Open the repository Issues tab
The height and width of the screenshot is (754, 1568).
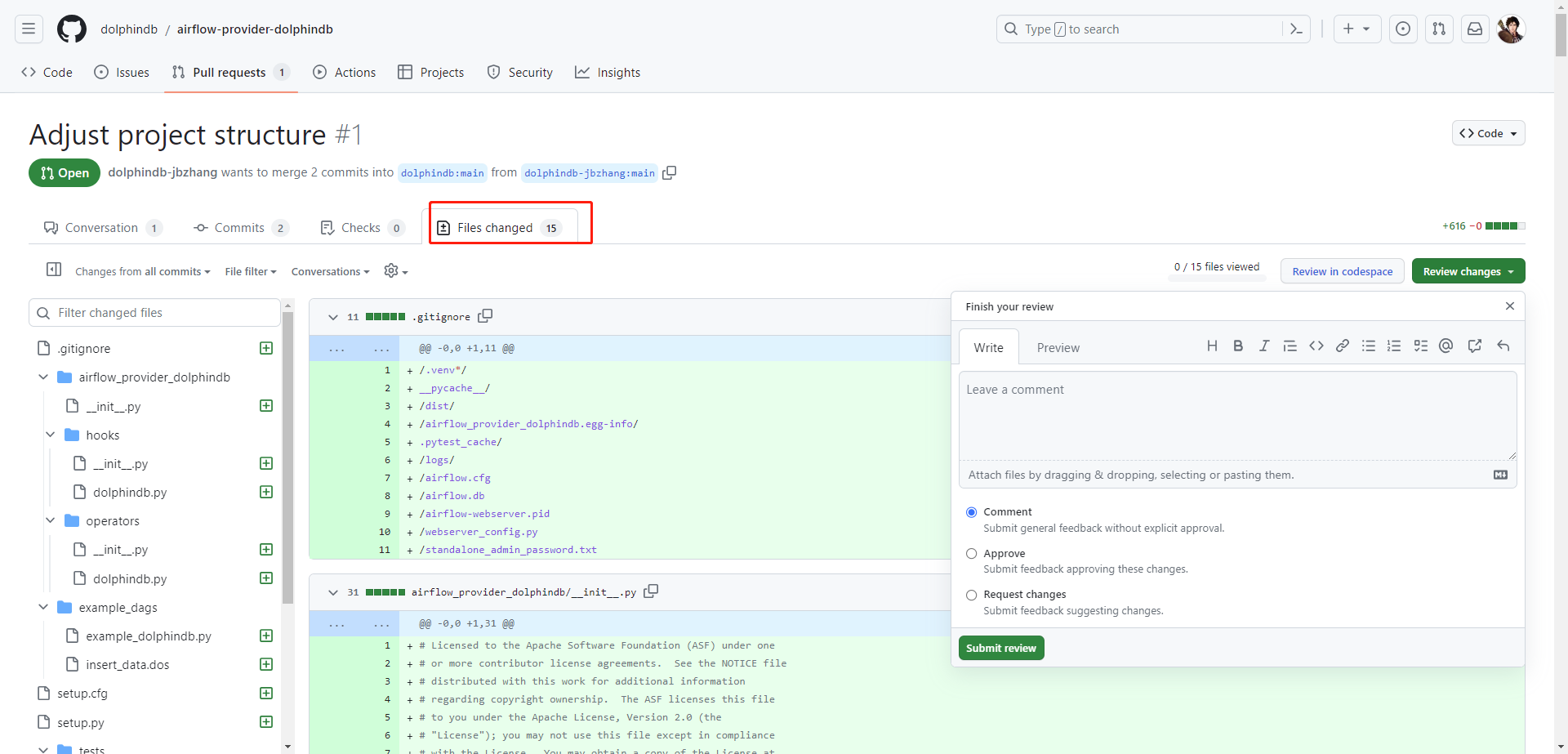[x=122, y=73]
